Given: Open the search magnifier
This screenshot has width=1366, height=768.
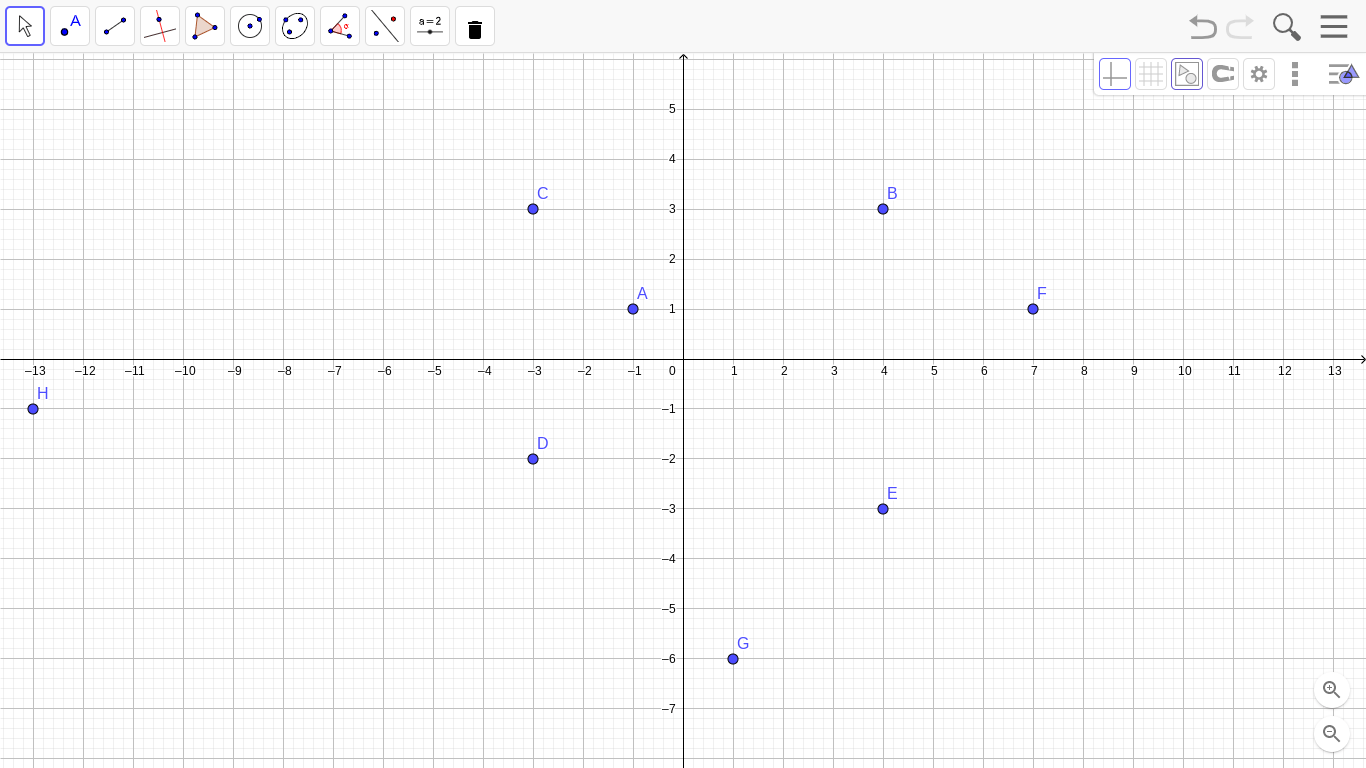Looking at the screenshot, I should (1287, 27).
